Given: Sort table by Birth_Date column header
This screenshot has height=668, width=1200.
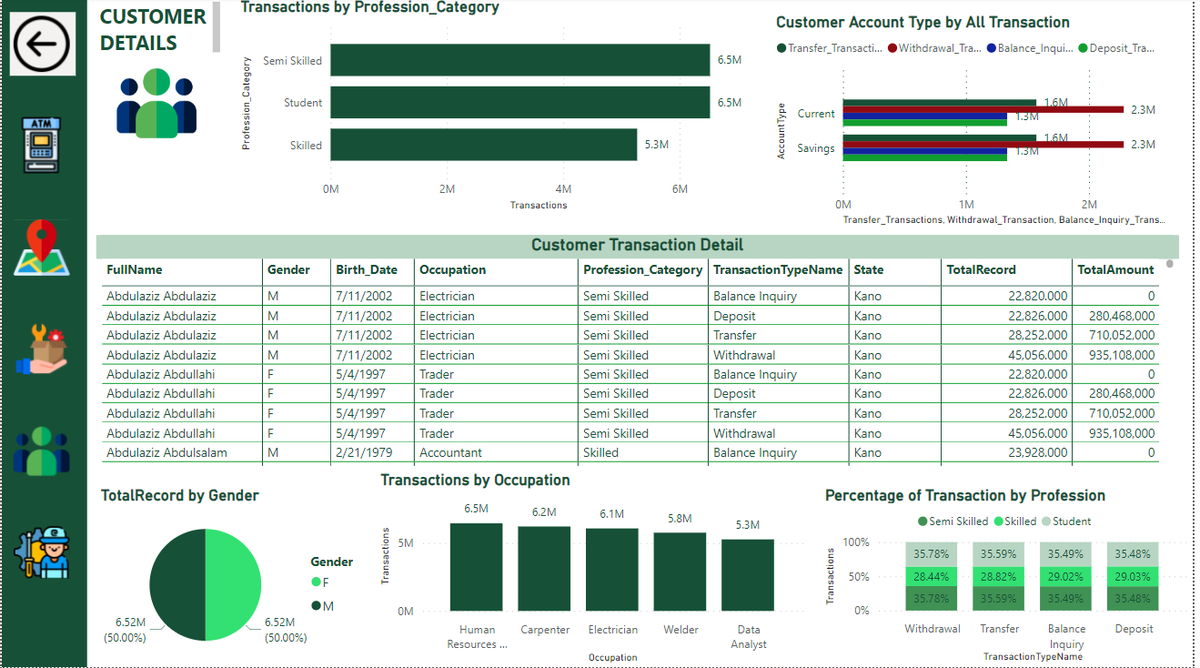Looking at the screenshot, I should (366, 270).
